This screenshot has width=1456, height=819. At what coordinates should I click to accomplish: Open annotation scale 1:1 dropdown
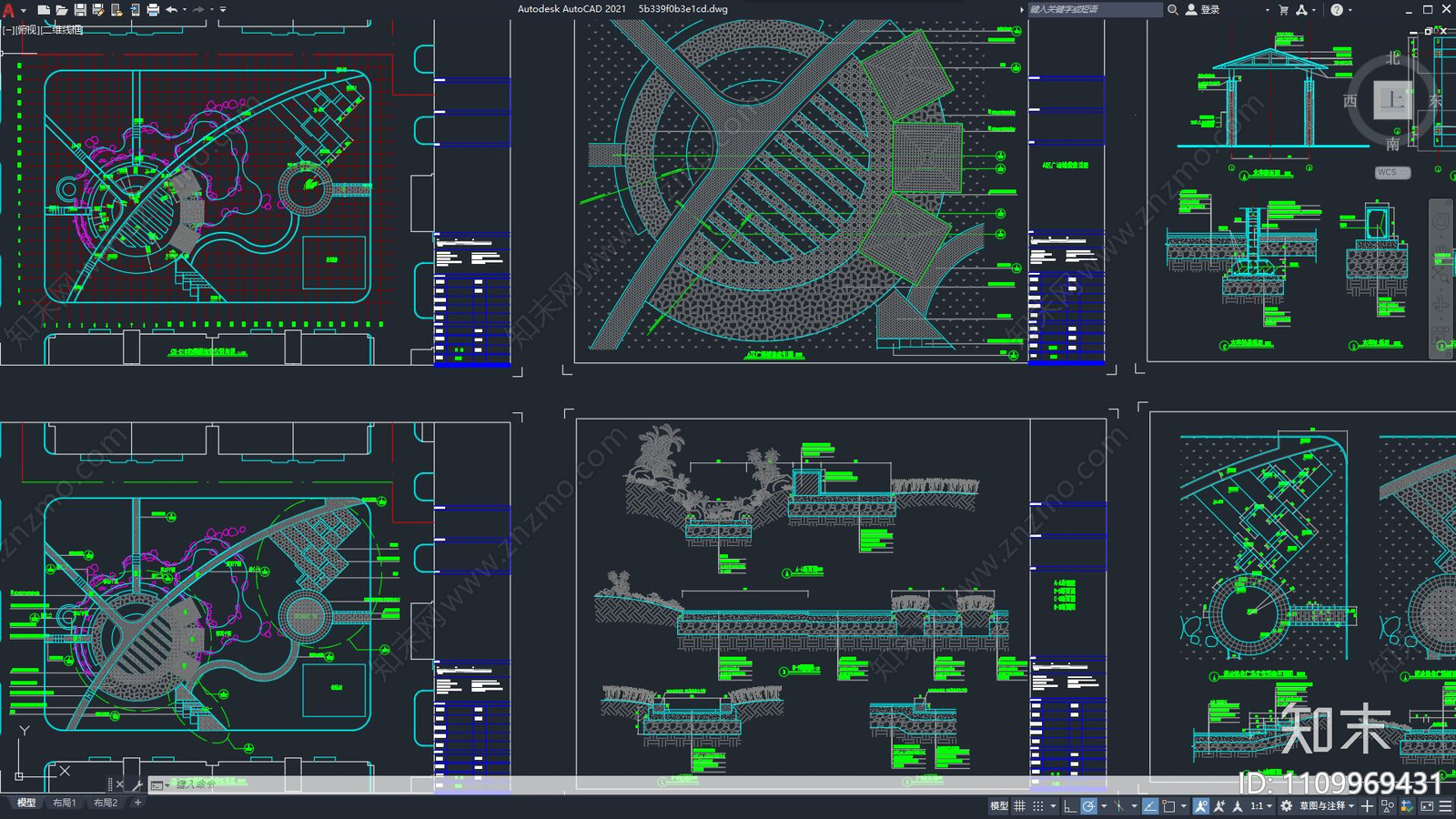point(1260,805)
